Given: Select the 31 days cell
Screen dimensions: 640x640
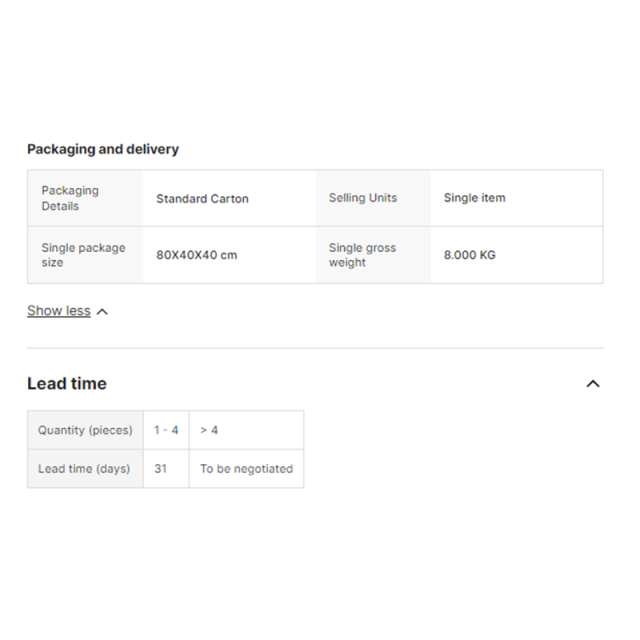Looking at the screenshot, I should [166, 469].
